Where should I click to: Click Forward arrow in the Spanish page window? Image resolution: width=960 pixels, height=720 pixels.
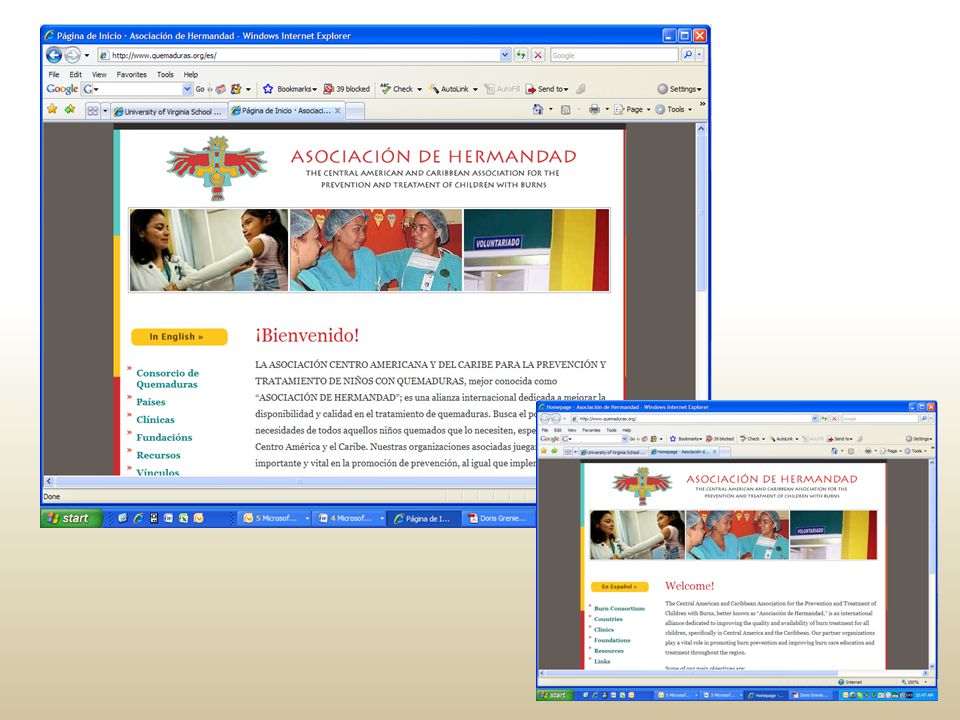click(x=72, y=55)
